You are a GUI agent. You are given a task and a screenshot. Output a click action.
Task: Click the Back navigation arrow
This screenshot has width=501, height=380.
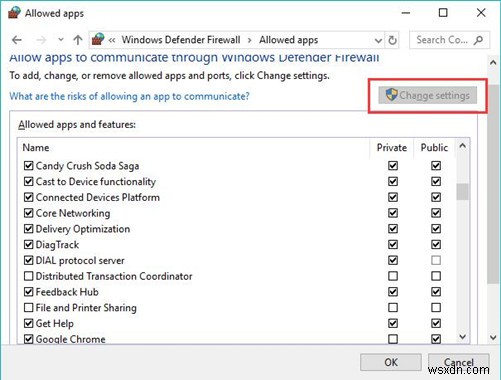pyautogui.click(x=17, y=40)
